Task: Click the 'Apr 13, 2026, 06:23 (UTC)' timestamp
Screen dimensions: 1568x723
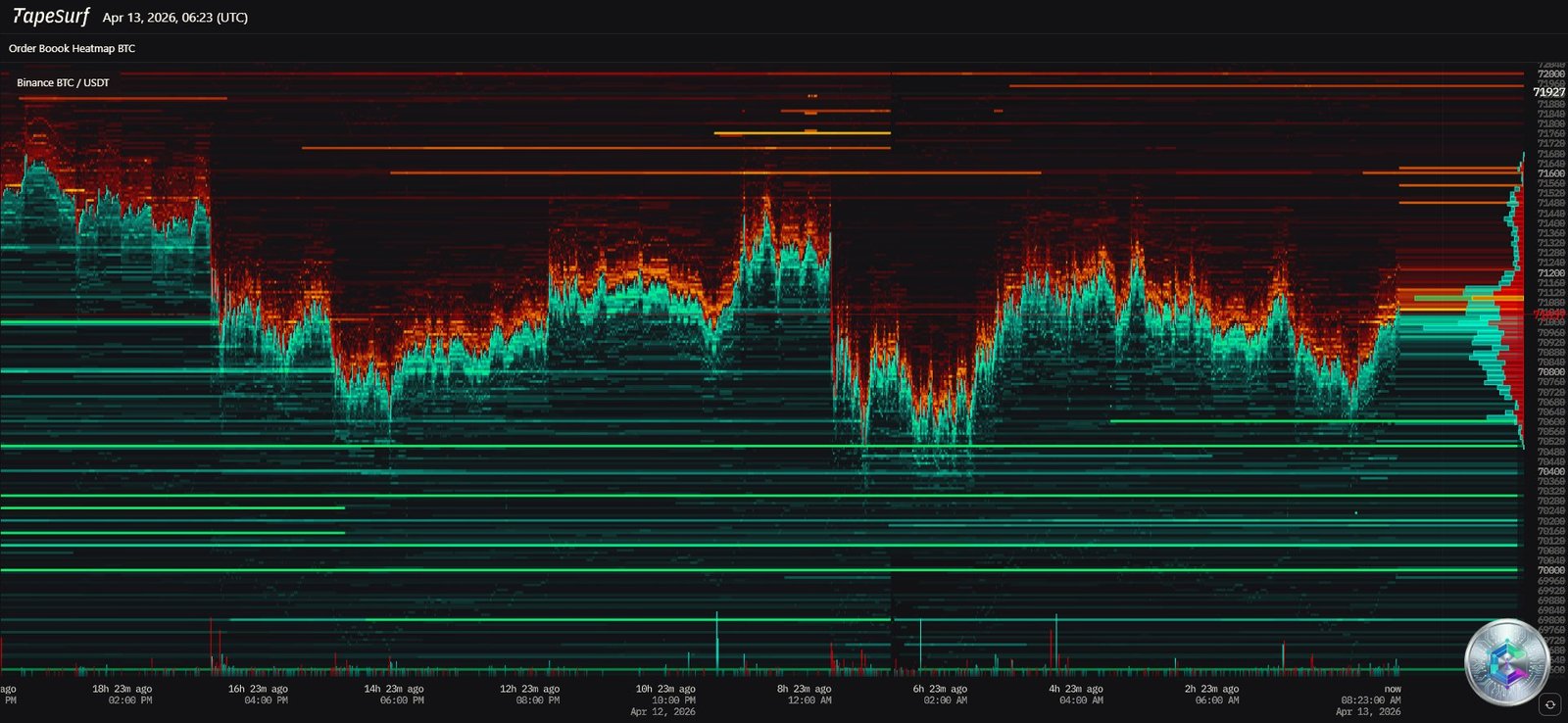Action: (174, 18)
